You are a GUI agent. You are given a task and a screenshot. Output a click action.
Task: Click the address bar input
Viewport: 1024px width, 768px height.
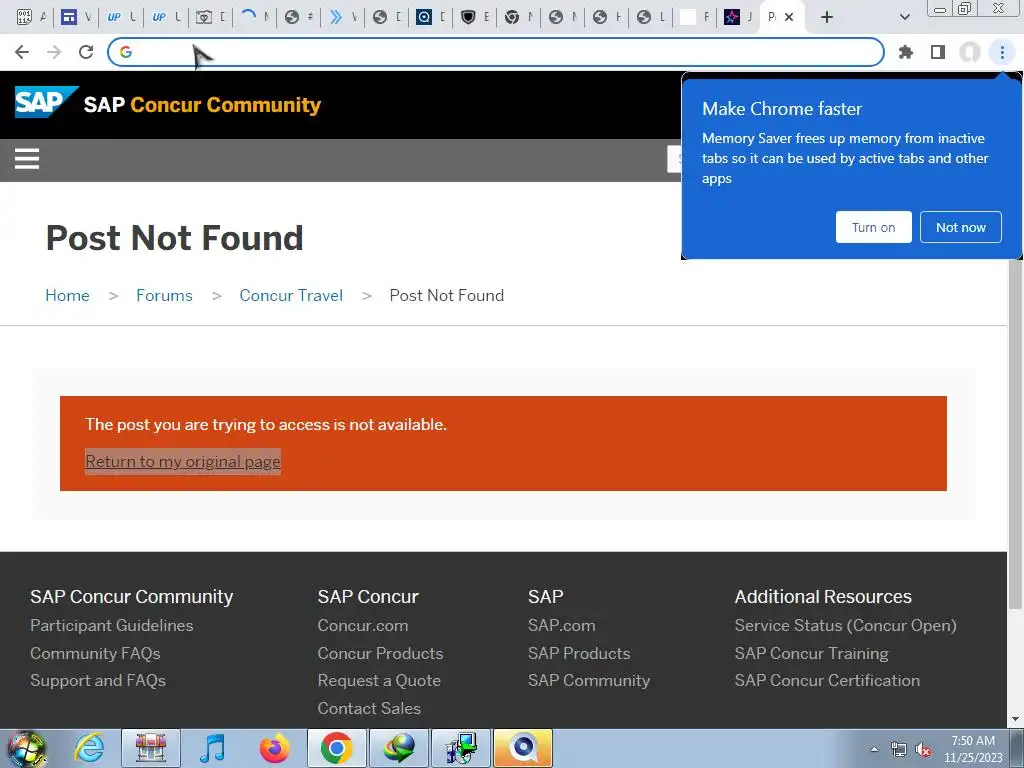click(496, 52)
